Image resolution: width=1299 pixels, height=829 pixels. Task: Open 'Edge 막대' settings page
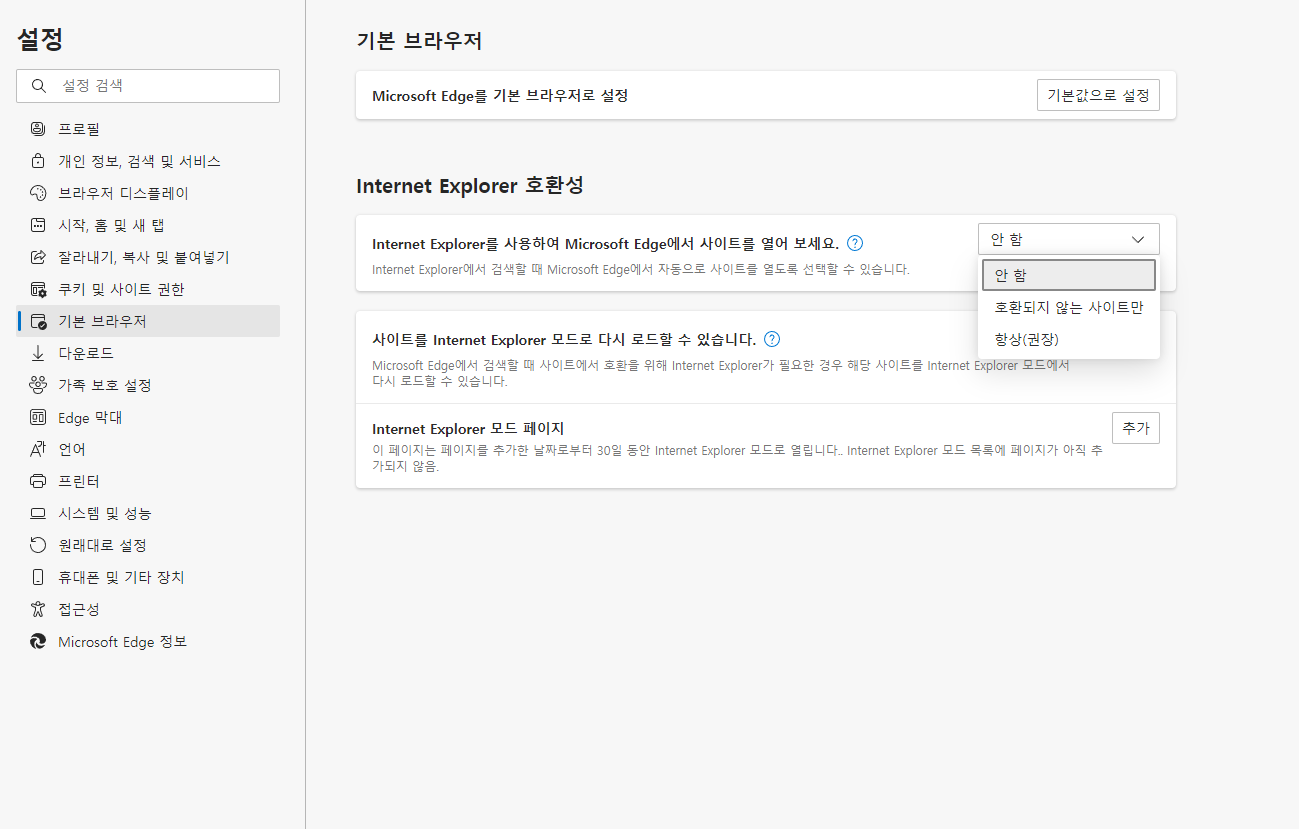pyautogui.click(x=148, y=417)
